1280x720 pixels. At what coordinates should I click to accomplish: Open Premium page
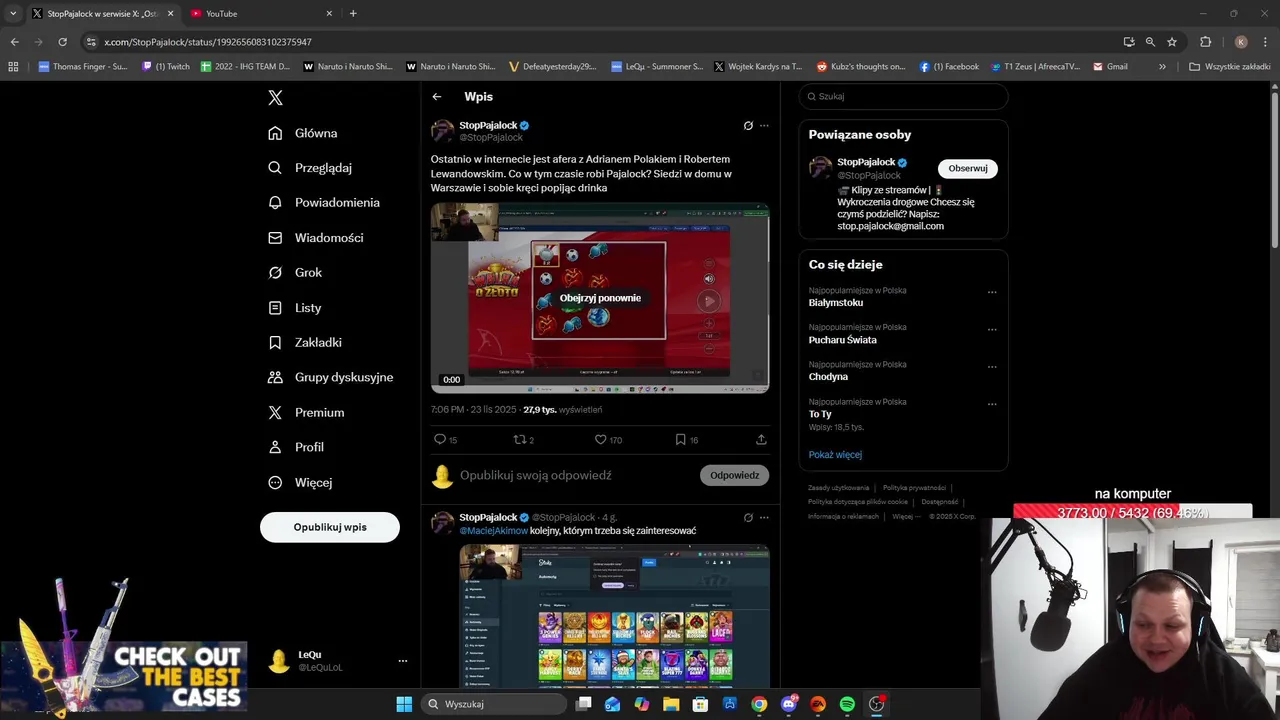coord(306,413)
